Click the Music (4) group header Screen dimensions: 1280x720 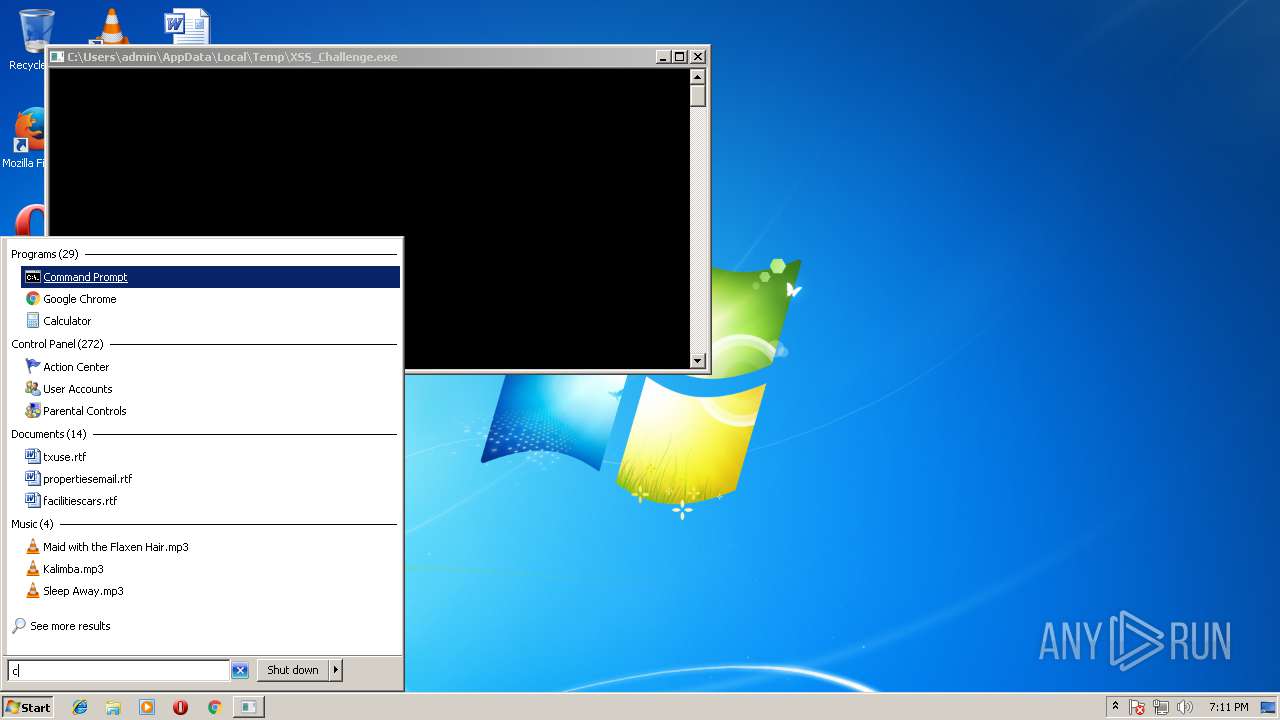pyautogui.click(x=32, y=524)
